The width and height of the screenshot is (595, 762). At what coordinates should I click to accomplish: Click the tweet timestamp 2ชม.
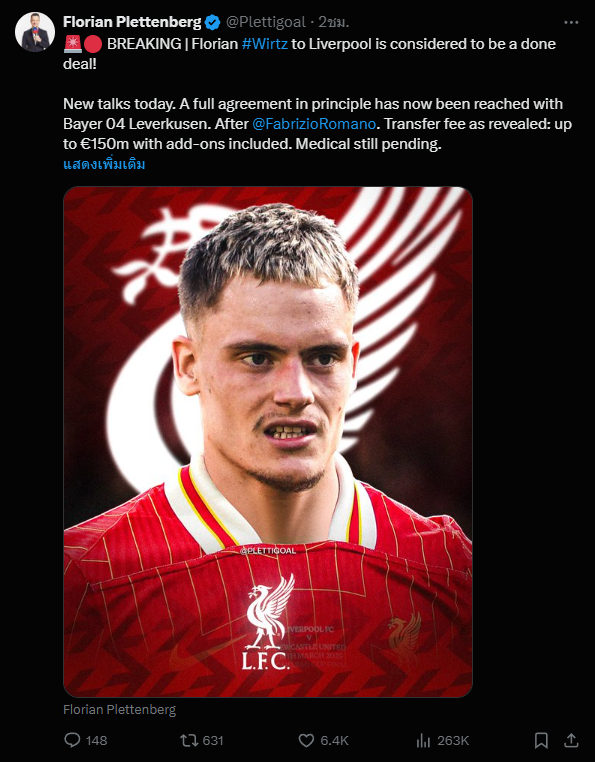[333, 22]
